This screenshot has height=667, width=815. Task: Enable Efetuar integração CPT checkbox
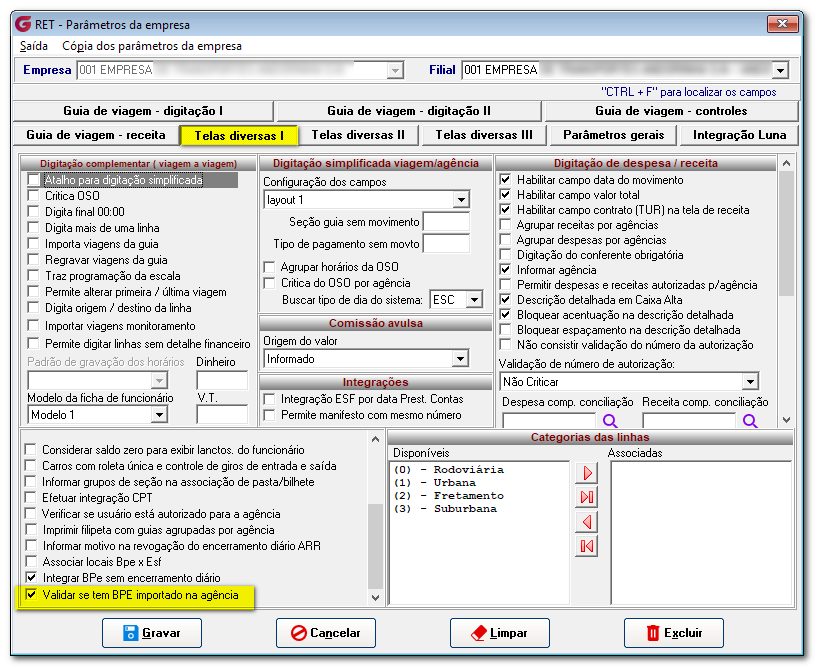tap(31, 498)
